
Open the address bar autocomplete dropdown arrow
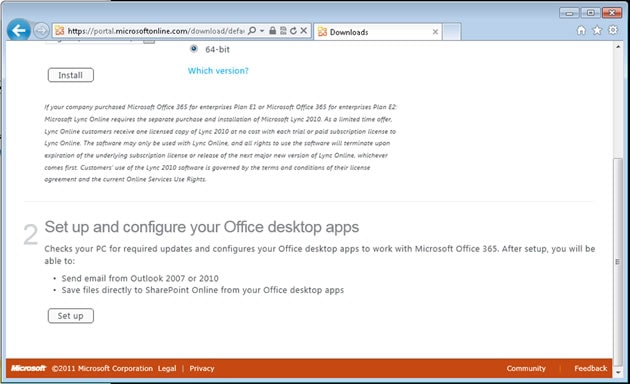click(x=262, y=31)
